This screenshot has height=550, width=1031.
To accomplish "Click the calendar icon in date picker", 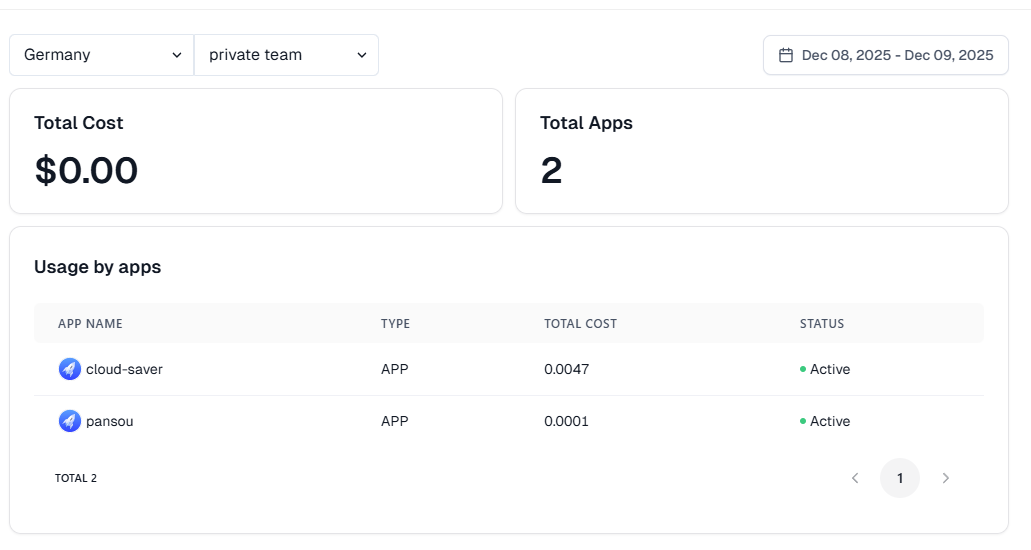I will tap(786, 55).
